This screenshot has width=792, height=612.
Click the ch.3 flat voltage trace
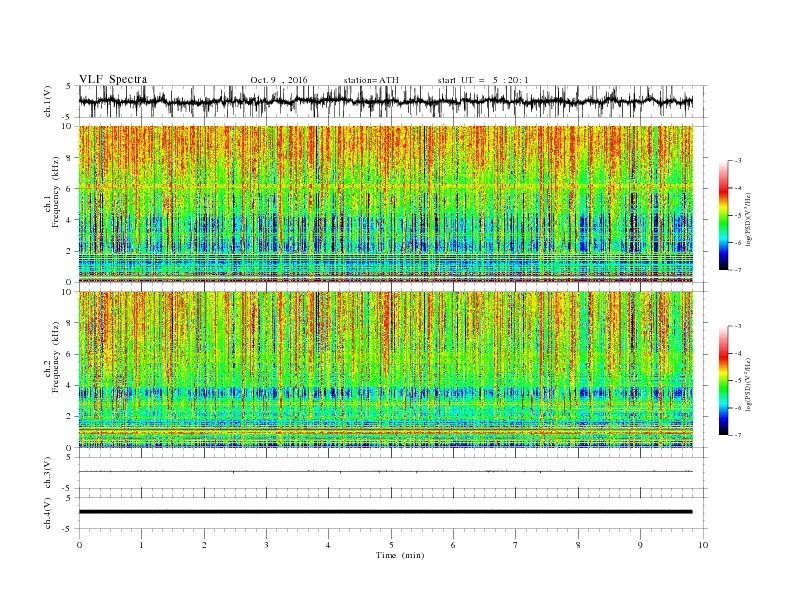click(385, 472)
